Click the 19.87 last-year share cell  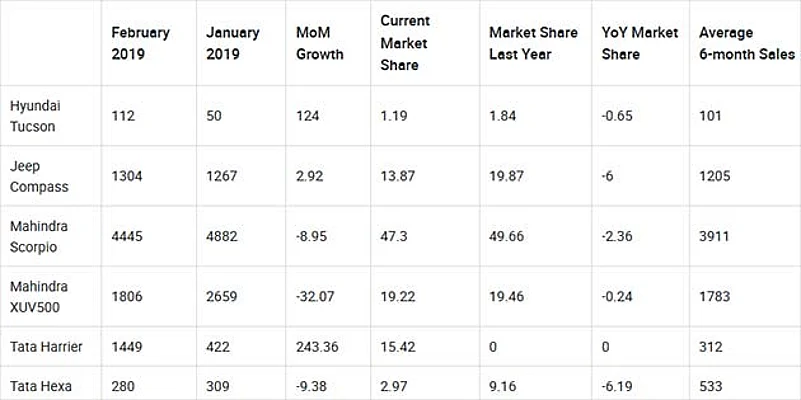click(507, 174)
